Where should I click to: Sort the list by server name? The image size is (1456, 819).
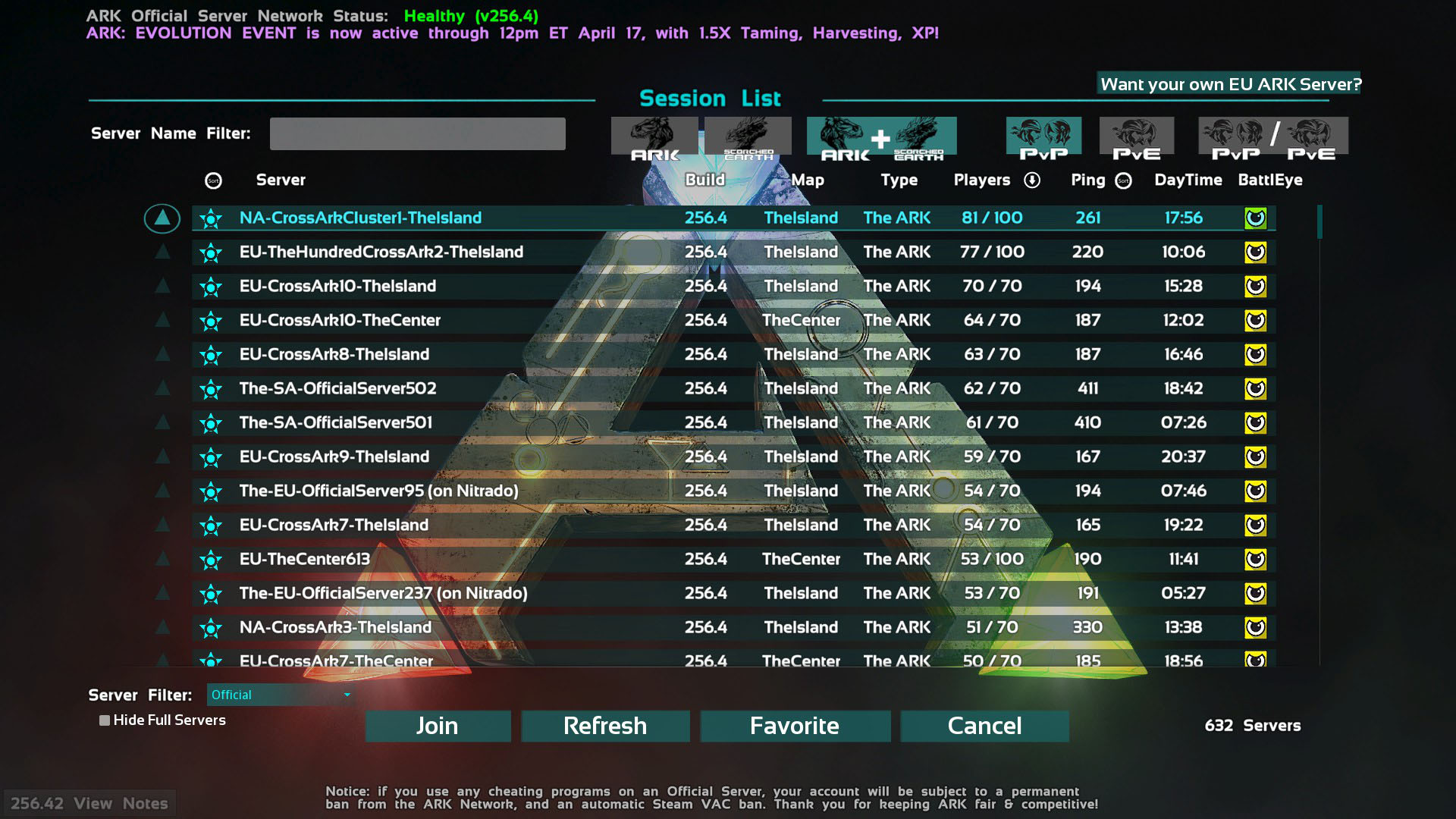(213, 180)
